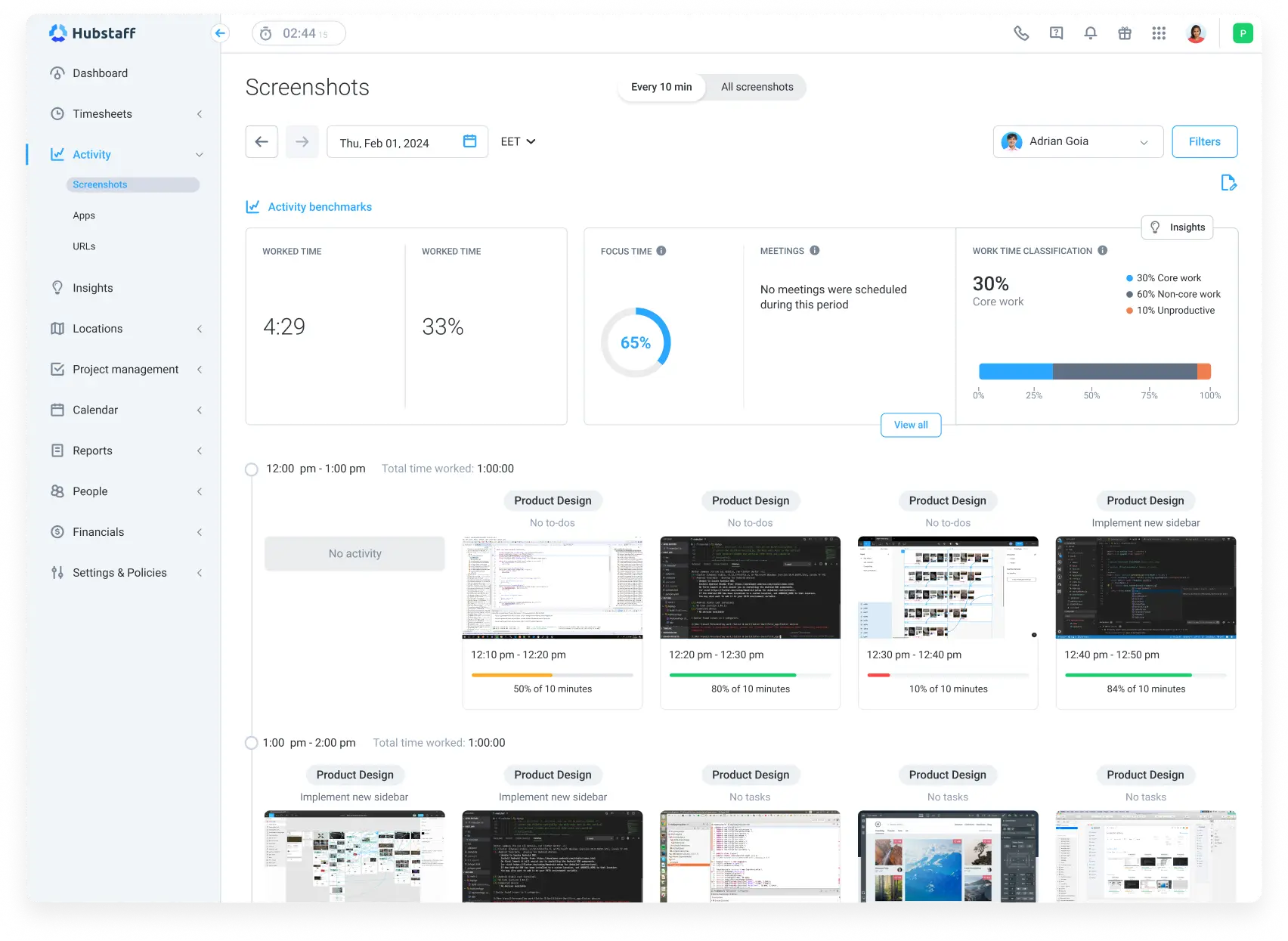
Task: Open the notifications bell
Action: click(x=1090, y=33)
